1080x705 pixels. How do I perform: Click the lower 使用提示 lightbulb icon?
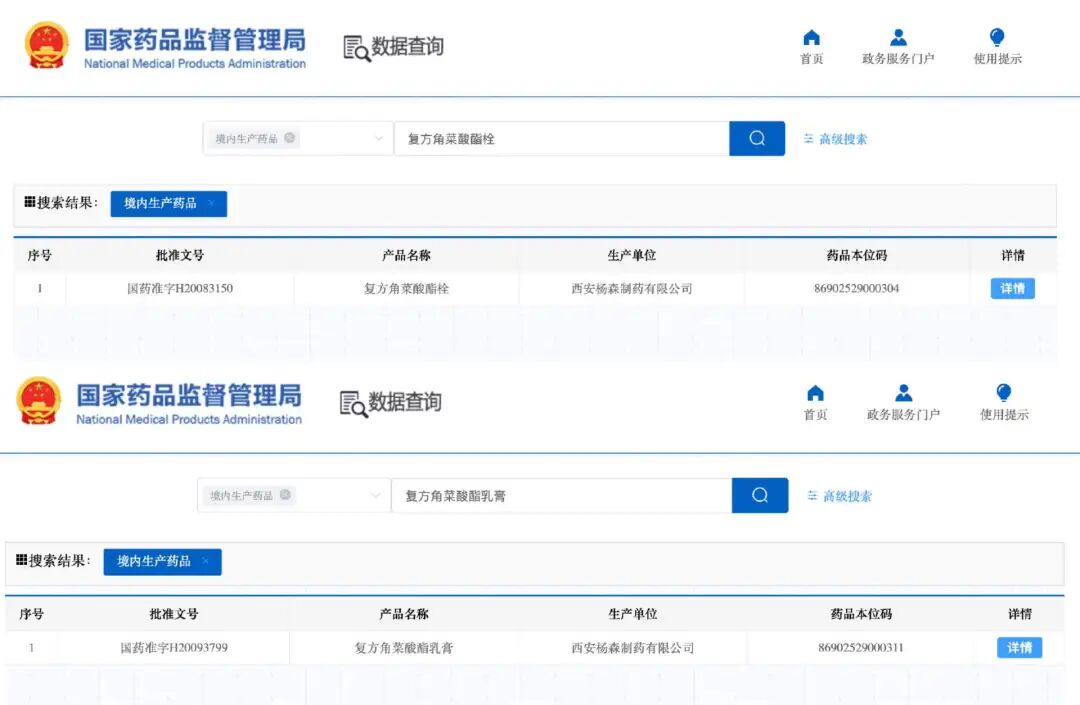(x=1003, y=393)
